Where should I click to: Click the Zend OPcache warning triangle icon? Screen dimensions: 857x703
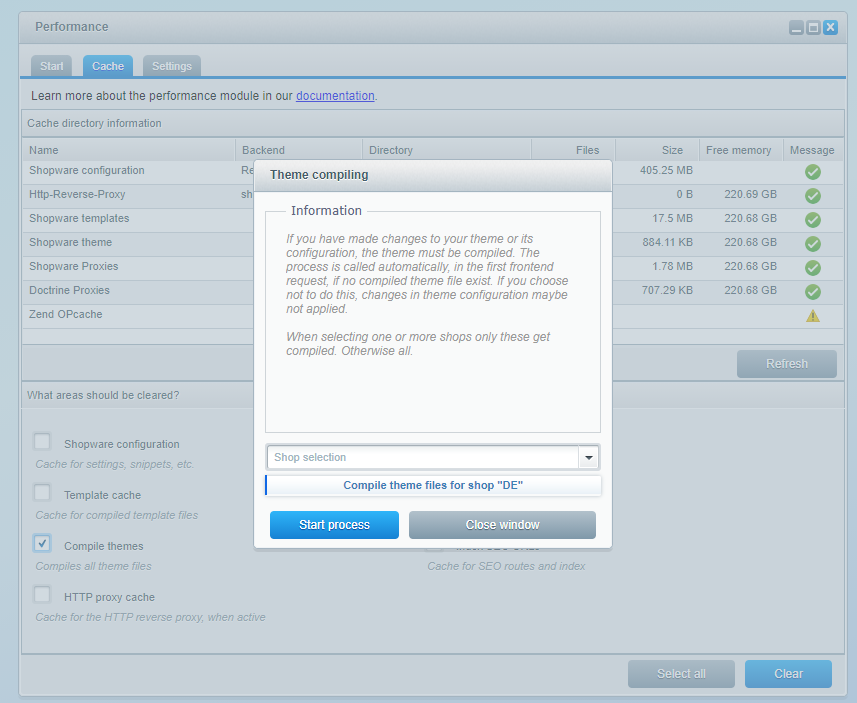[x=812, y=316]
